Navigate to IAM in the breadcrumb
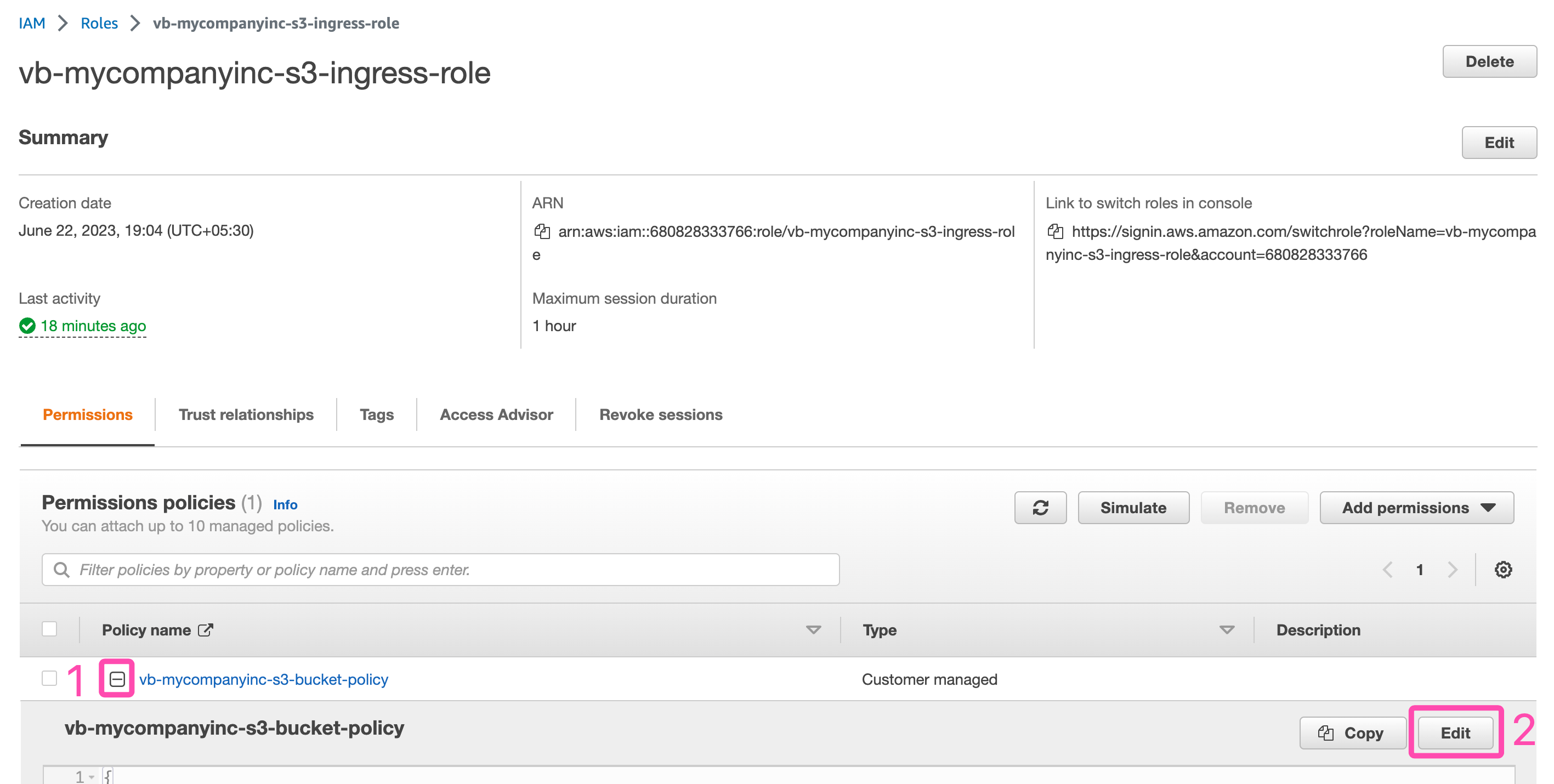 click(x=32, y=23)
